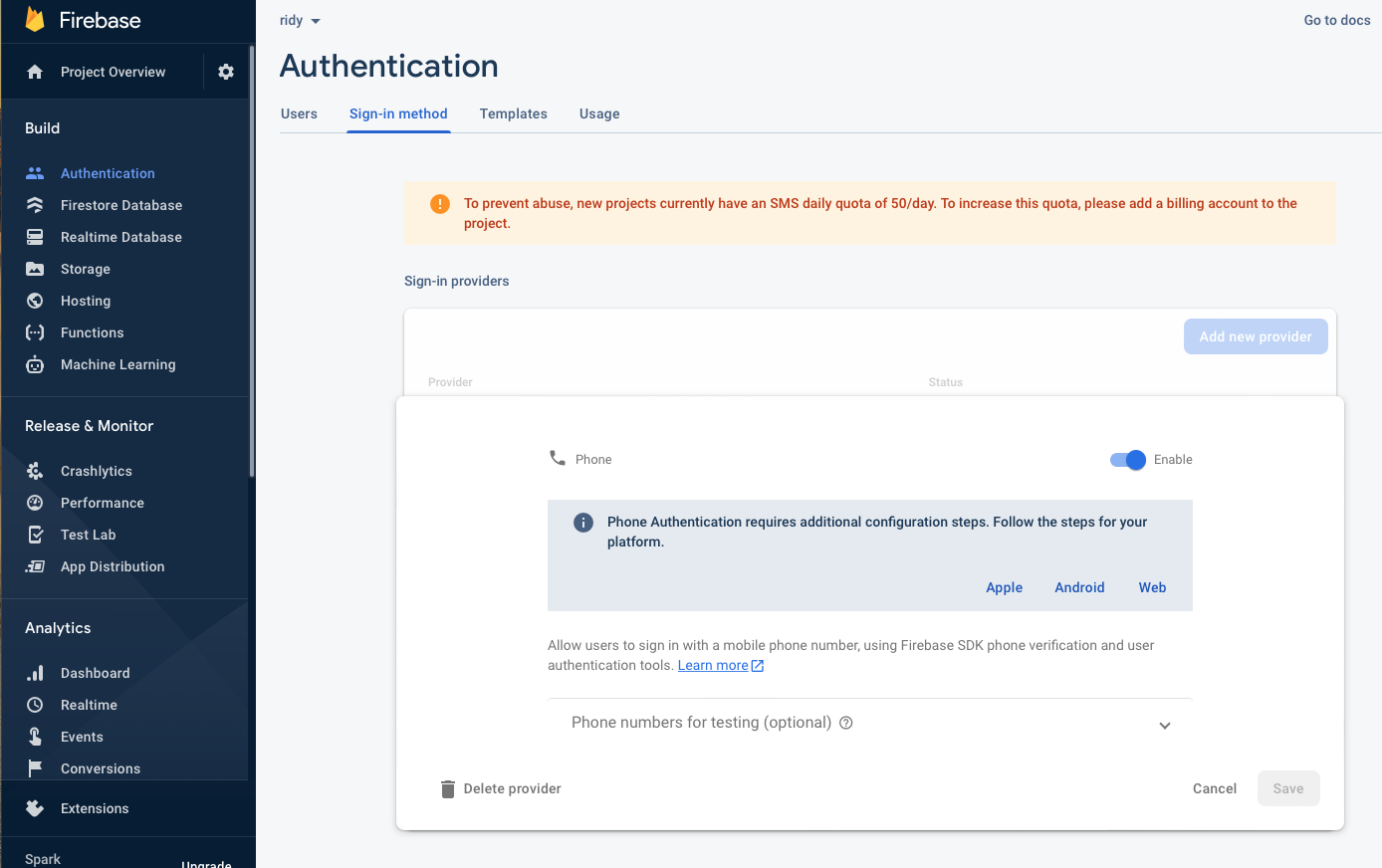
Task: Click the Project Overview home icon
Action: (35, 72)
